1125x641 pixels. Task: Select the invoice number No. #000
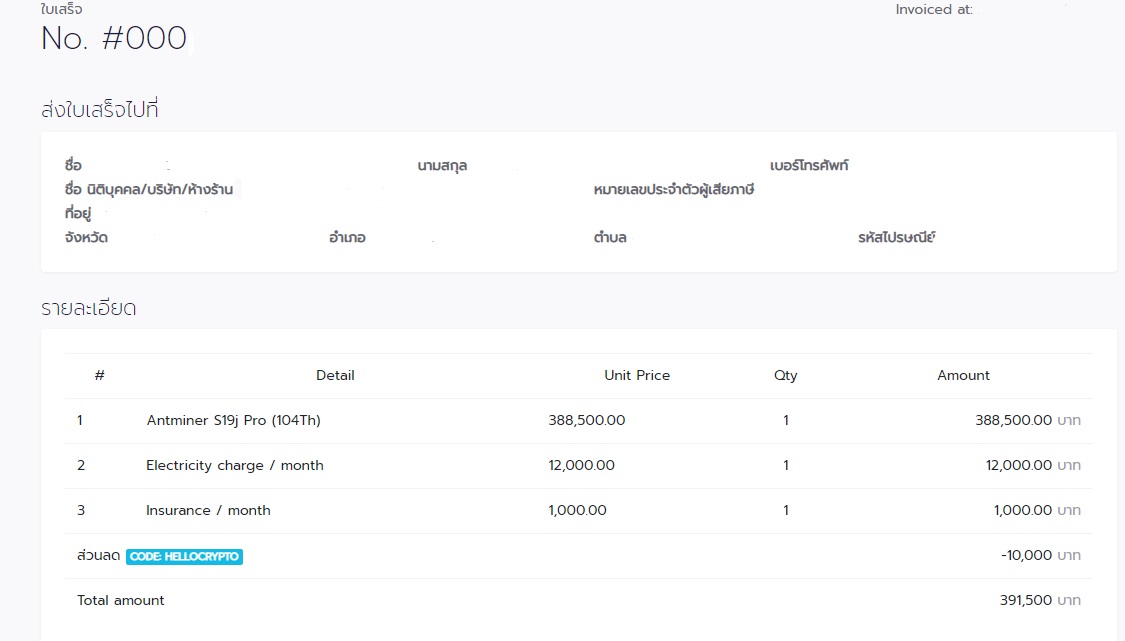[113, 39]
